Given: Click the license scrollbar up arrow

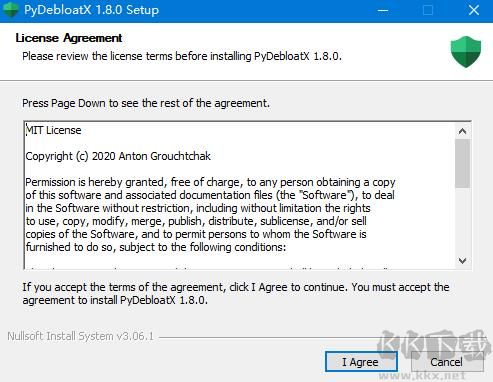Looking at the screenshot, I should (462, 131).
